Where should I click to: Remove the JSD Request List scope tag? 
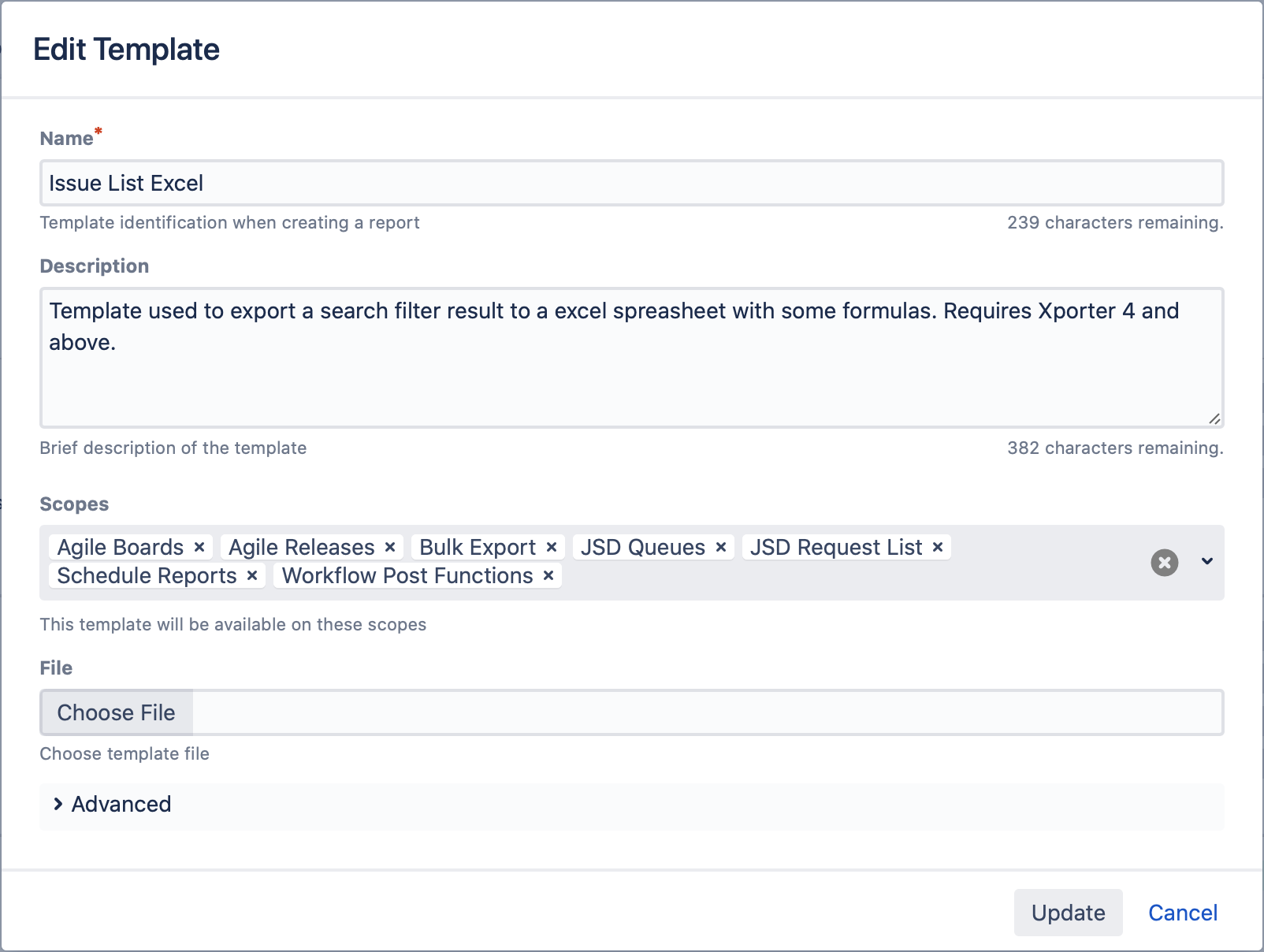coord(938,547)
